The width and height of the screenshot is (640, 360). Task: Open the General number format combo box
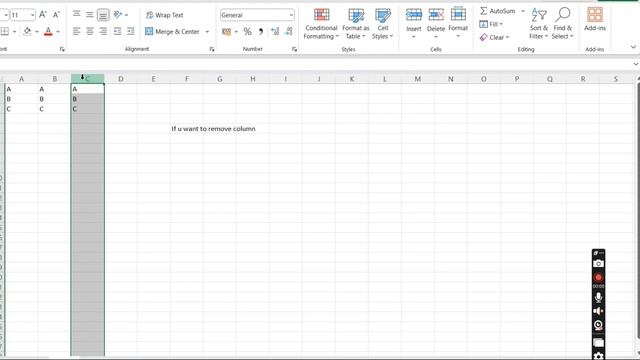257,15
